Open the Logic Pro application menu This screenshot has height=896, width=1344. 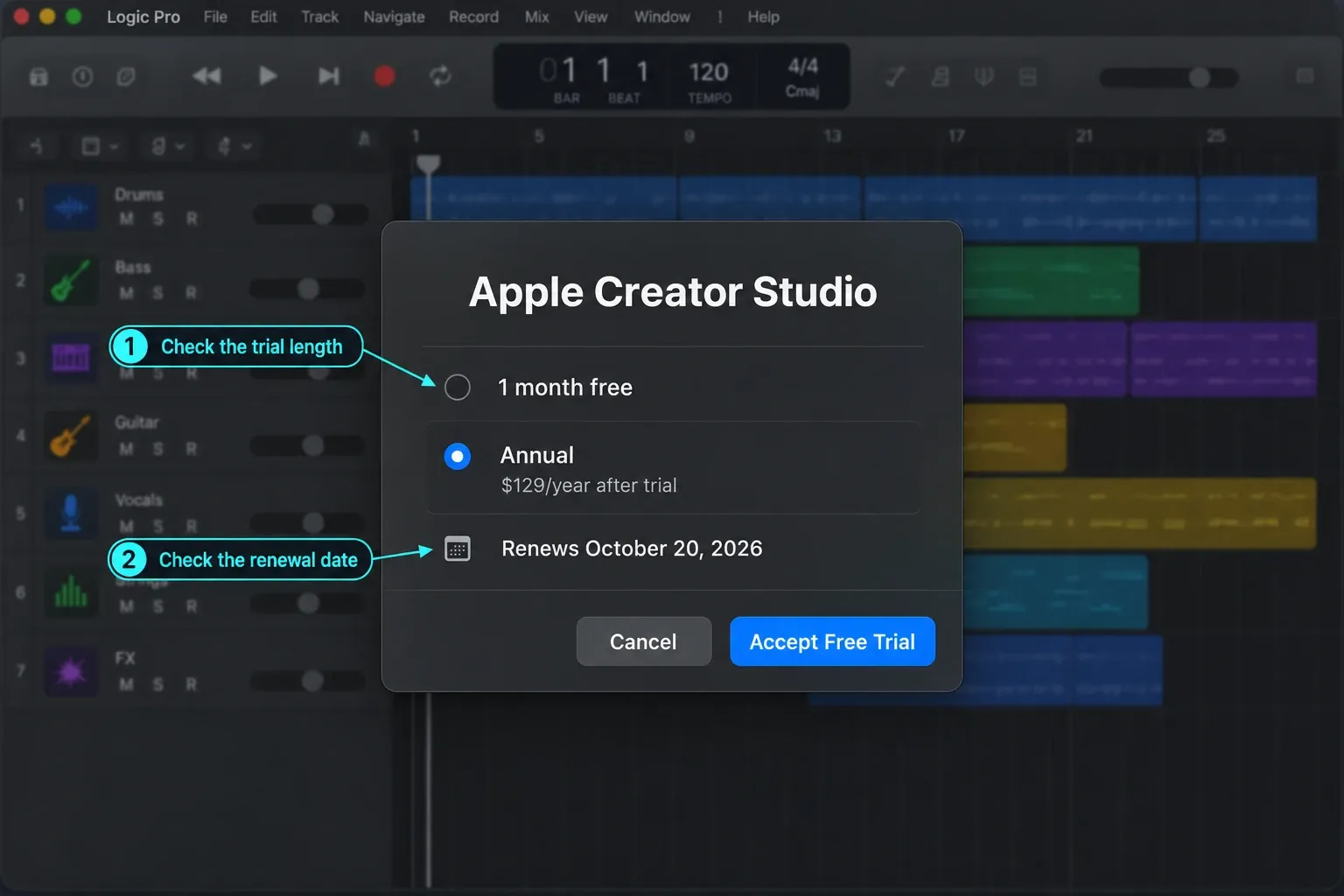143,17
